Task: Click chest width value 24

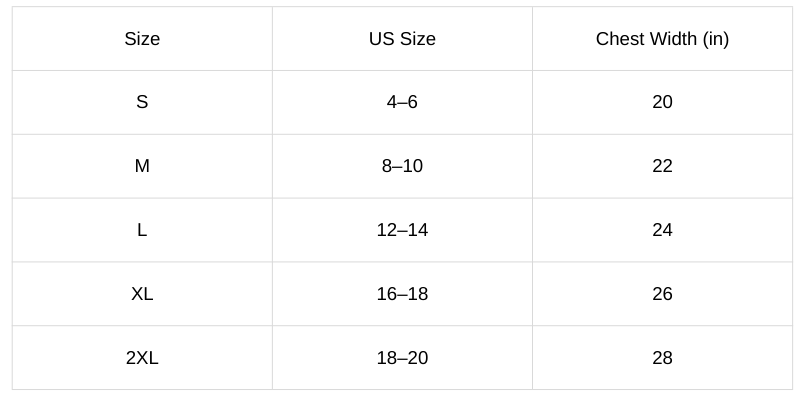Action: click(662, 230)
